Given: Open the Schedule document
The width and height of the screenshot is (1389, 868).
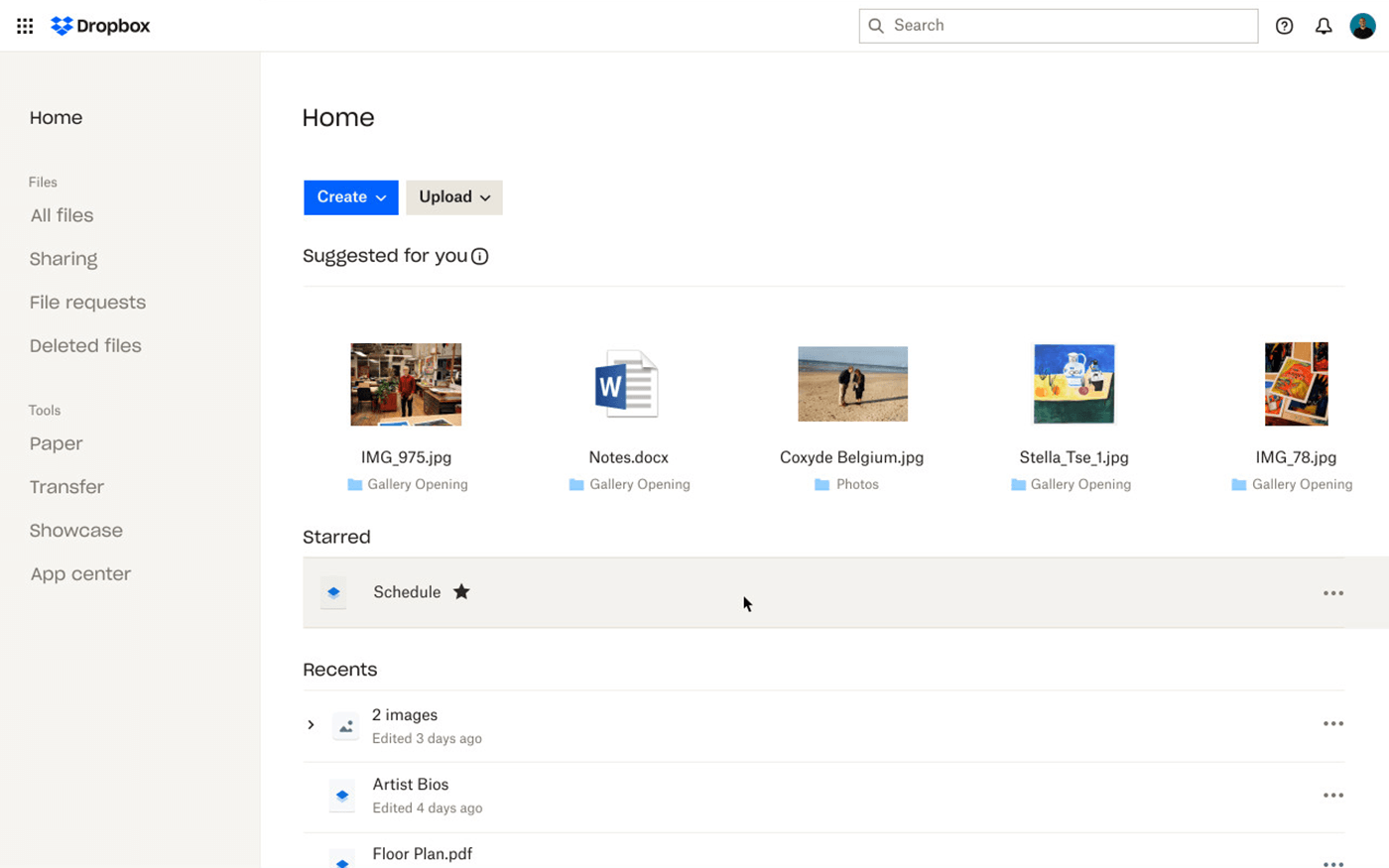Looking at the screenshot, I should pyautogui.click(x=407, y=592).
